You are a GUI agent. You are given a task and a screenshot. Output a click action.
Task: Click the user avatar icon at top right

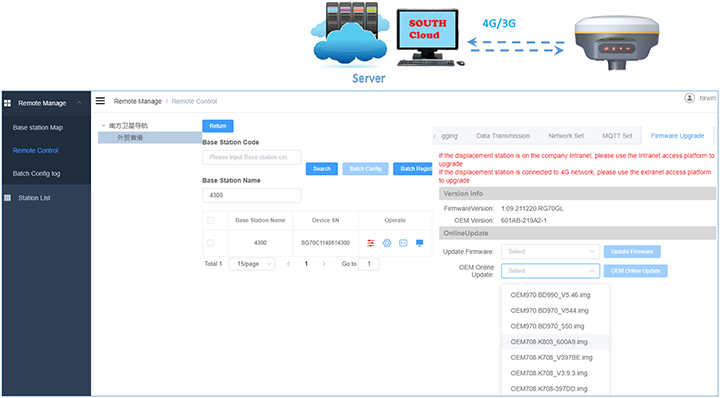tap(689, 98)
